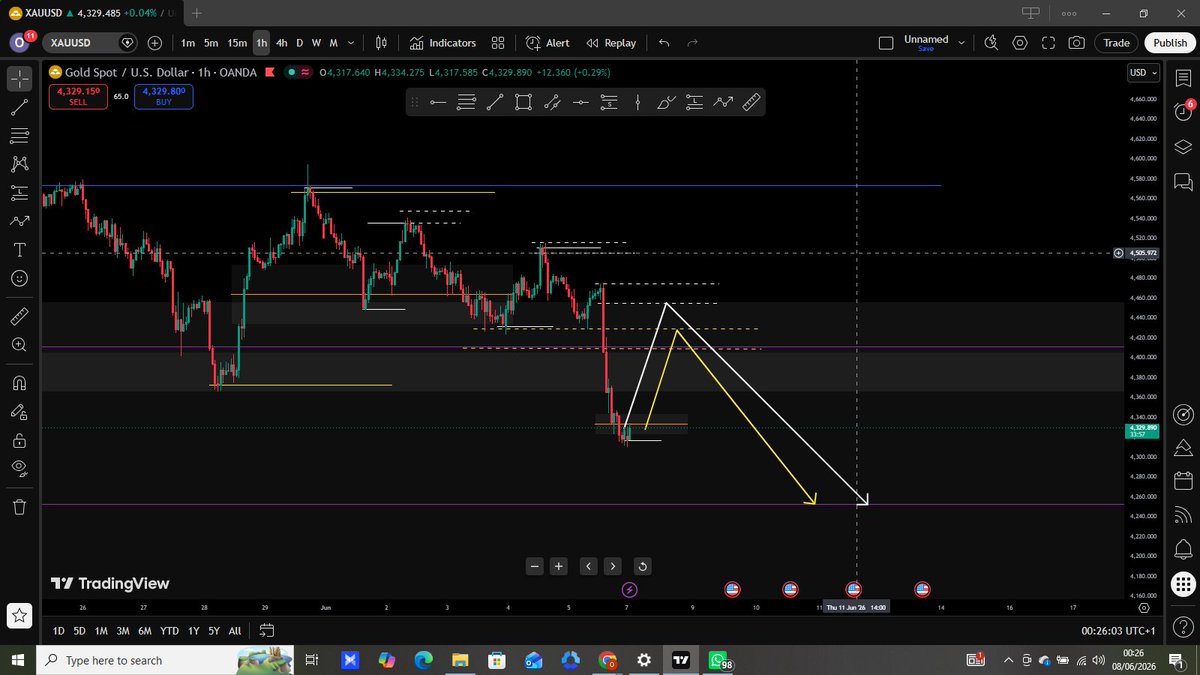Open the Fibonacci retracement tools group
Screen dimensions: 1200x675
point(19,135)
